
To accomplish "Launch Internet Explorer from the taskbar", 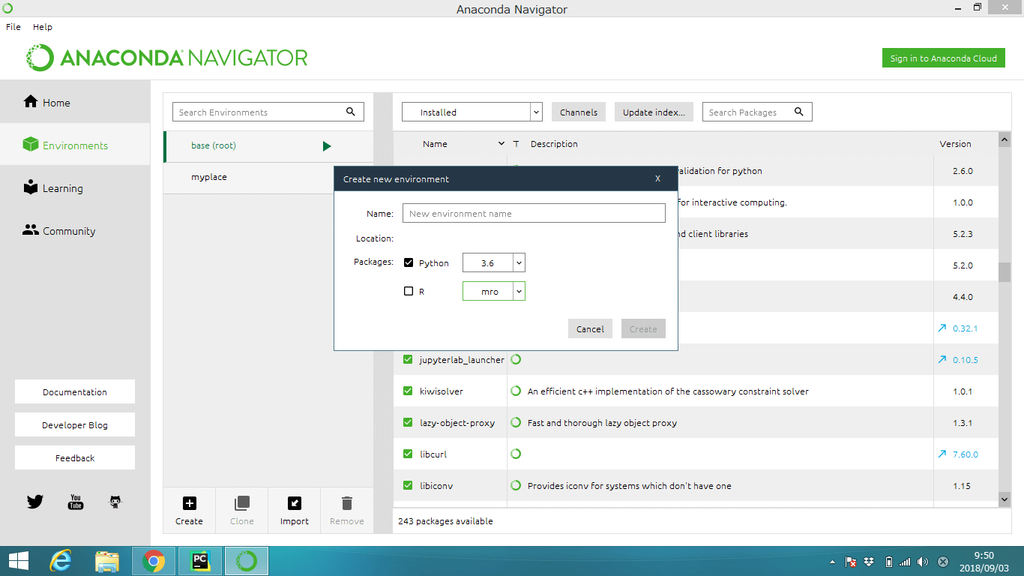I will pos(61,561).
